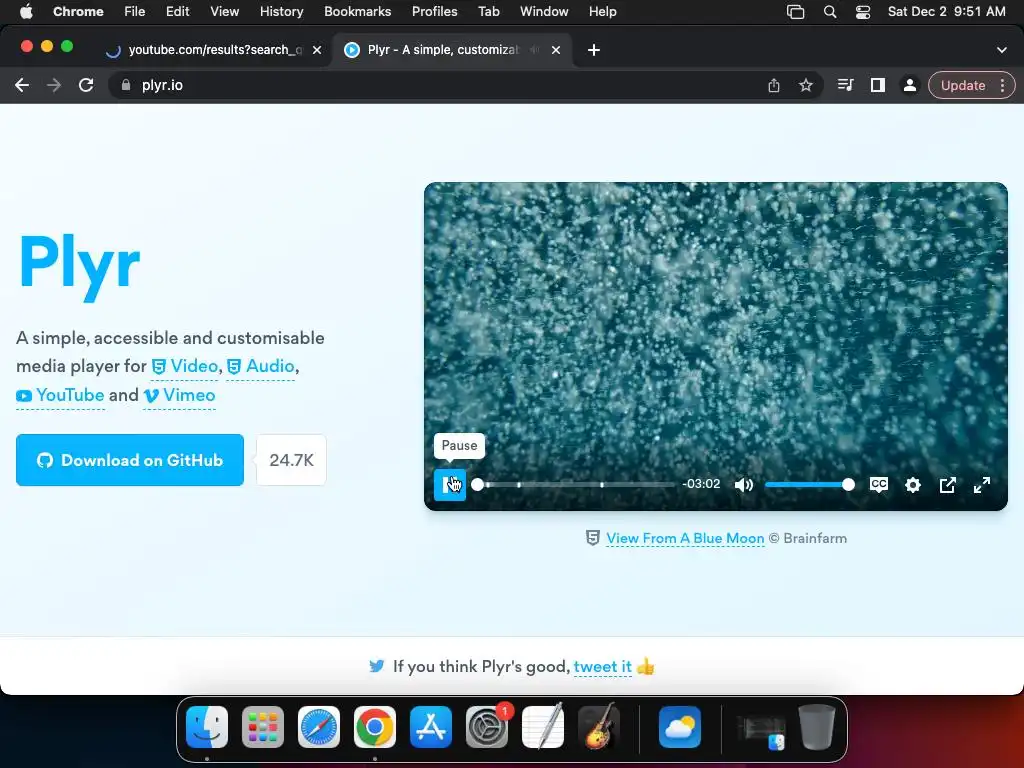Open the Tab menu
Viewport: 1024px width, 768px height.
coord(488,11)
